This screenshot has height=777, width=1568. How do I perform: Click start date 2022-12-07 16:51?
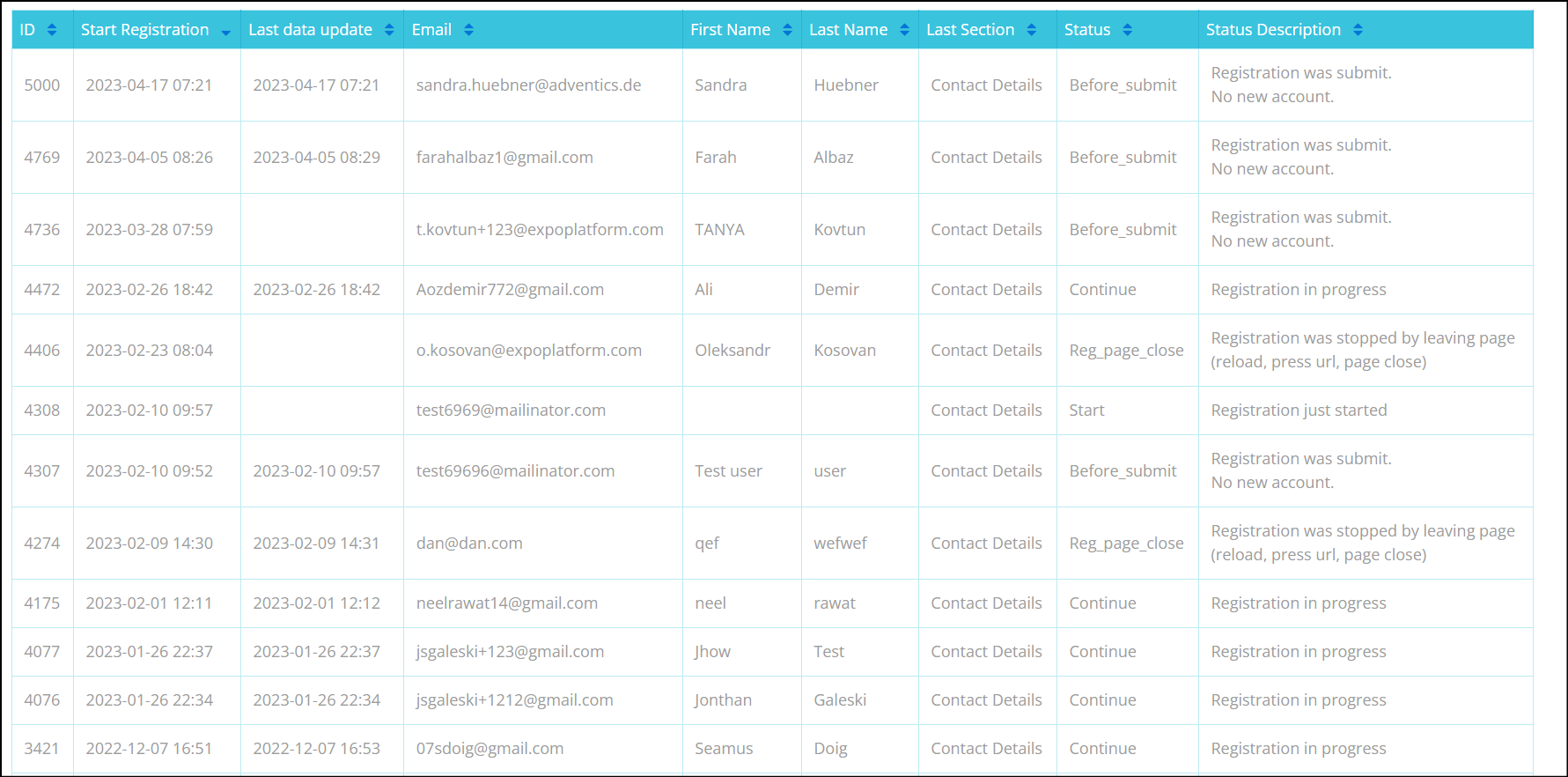[x=149, y=749]
